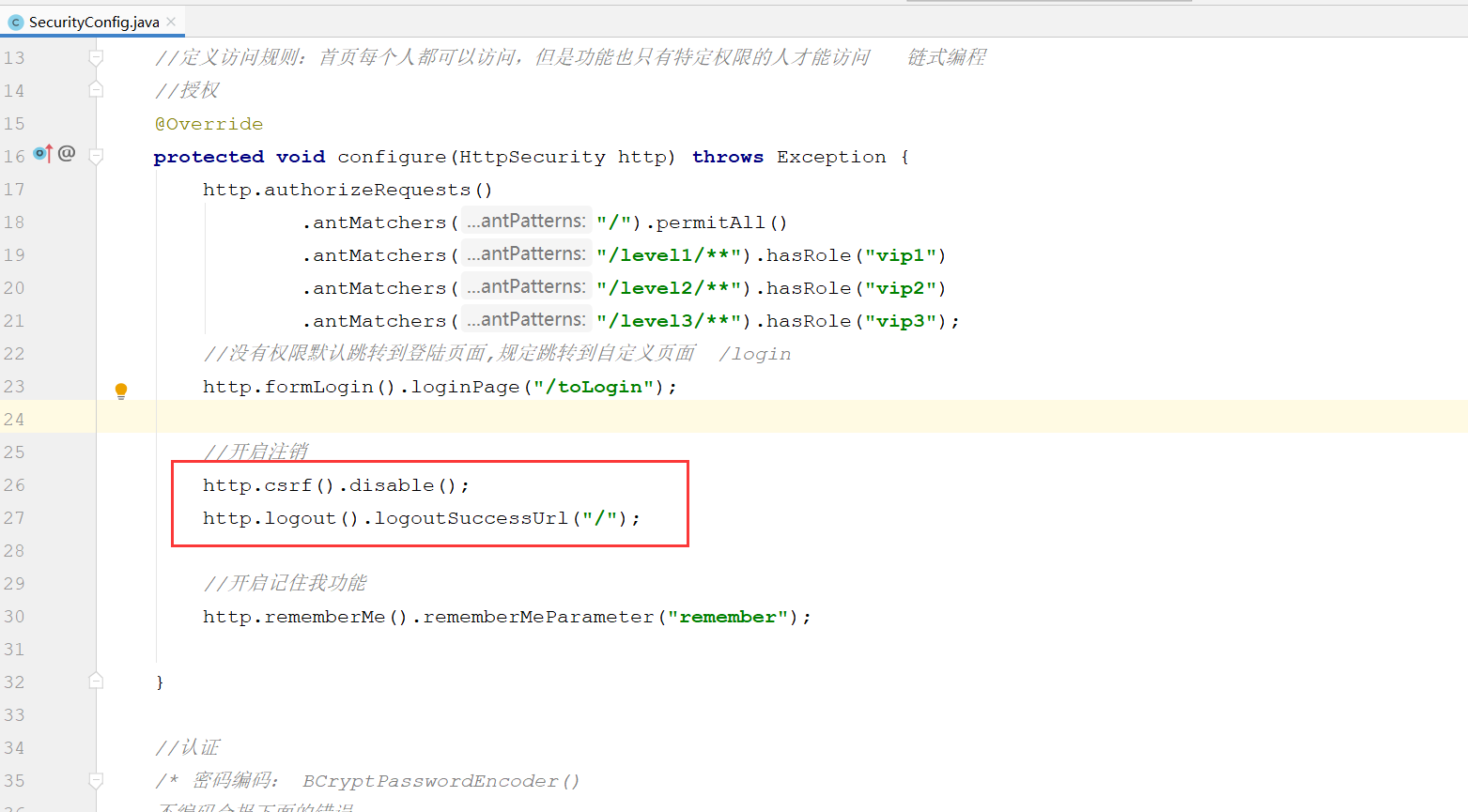Image resolution: width=1468 pixels, height=812 pixels.
Task: Collapse the block comment fold at line 35
Action: click(x=96, y=780)
